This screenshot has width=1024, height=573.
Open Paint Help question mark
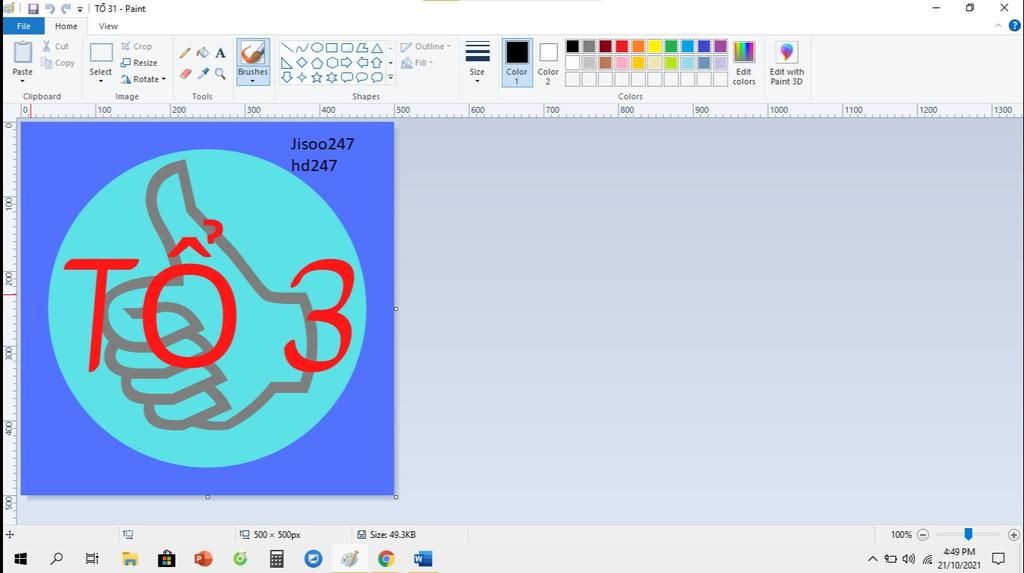pos(1014,25)
